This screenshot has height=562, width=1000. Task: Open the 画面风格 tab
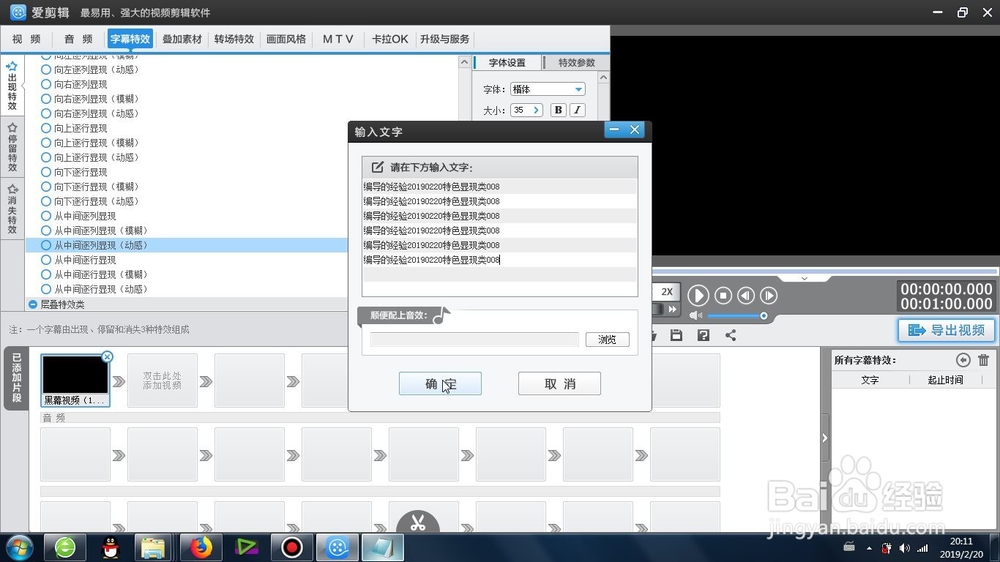[x=286, y=39]
